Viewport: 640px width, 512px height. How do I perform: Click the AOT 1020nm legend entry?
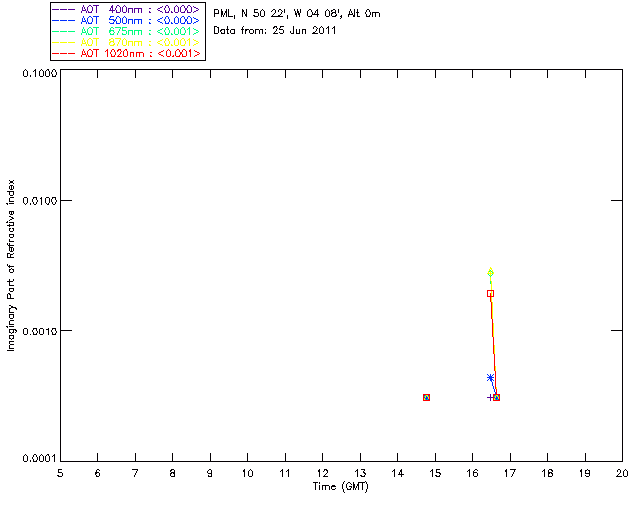click(126, 53)
